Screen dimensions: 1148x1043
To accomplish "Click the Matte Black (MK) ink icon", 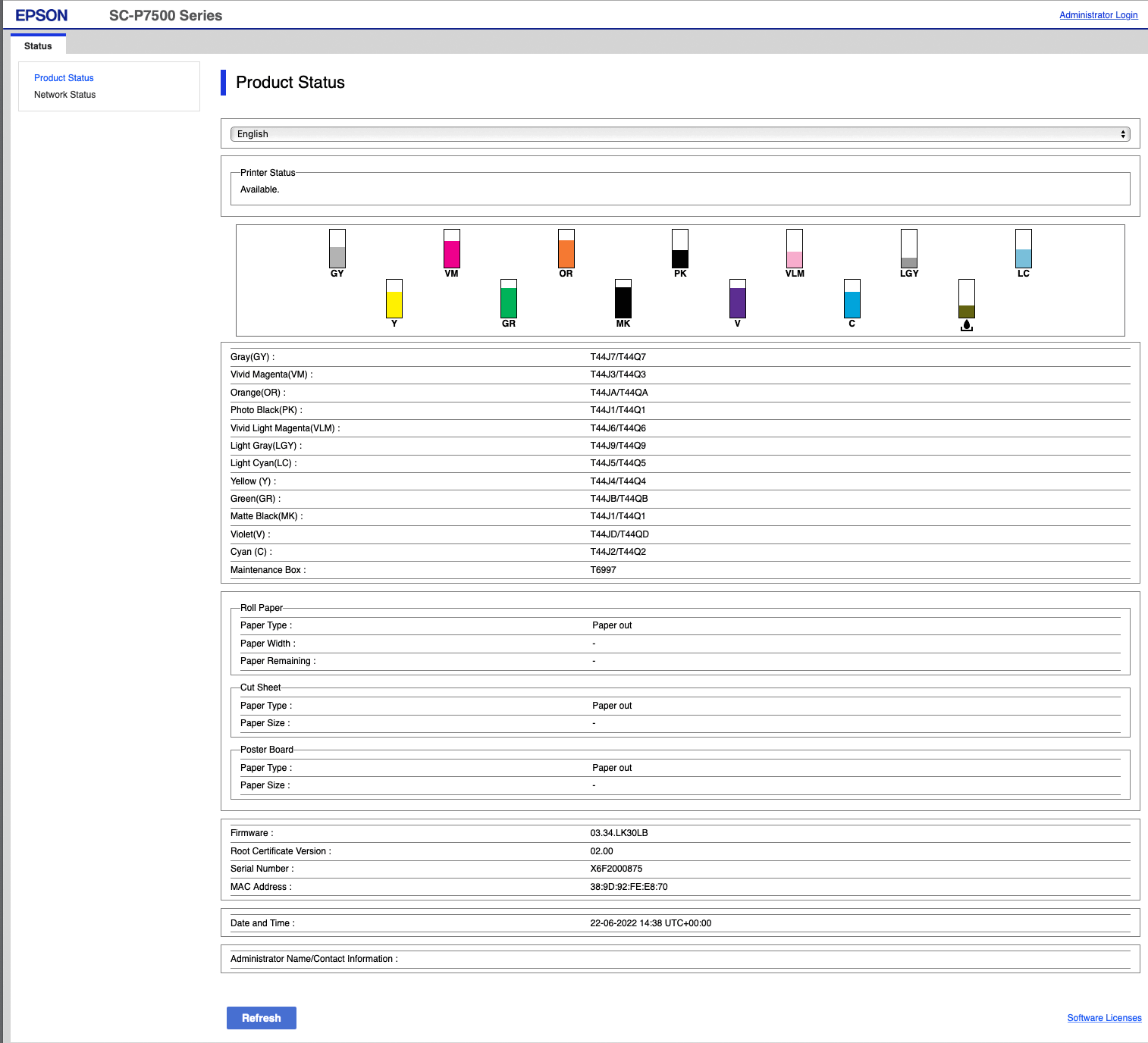I will (x=623, y=299).
